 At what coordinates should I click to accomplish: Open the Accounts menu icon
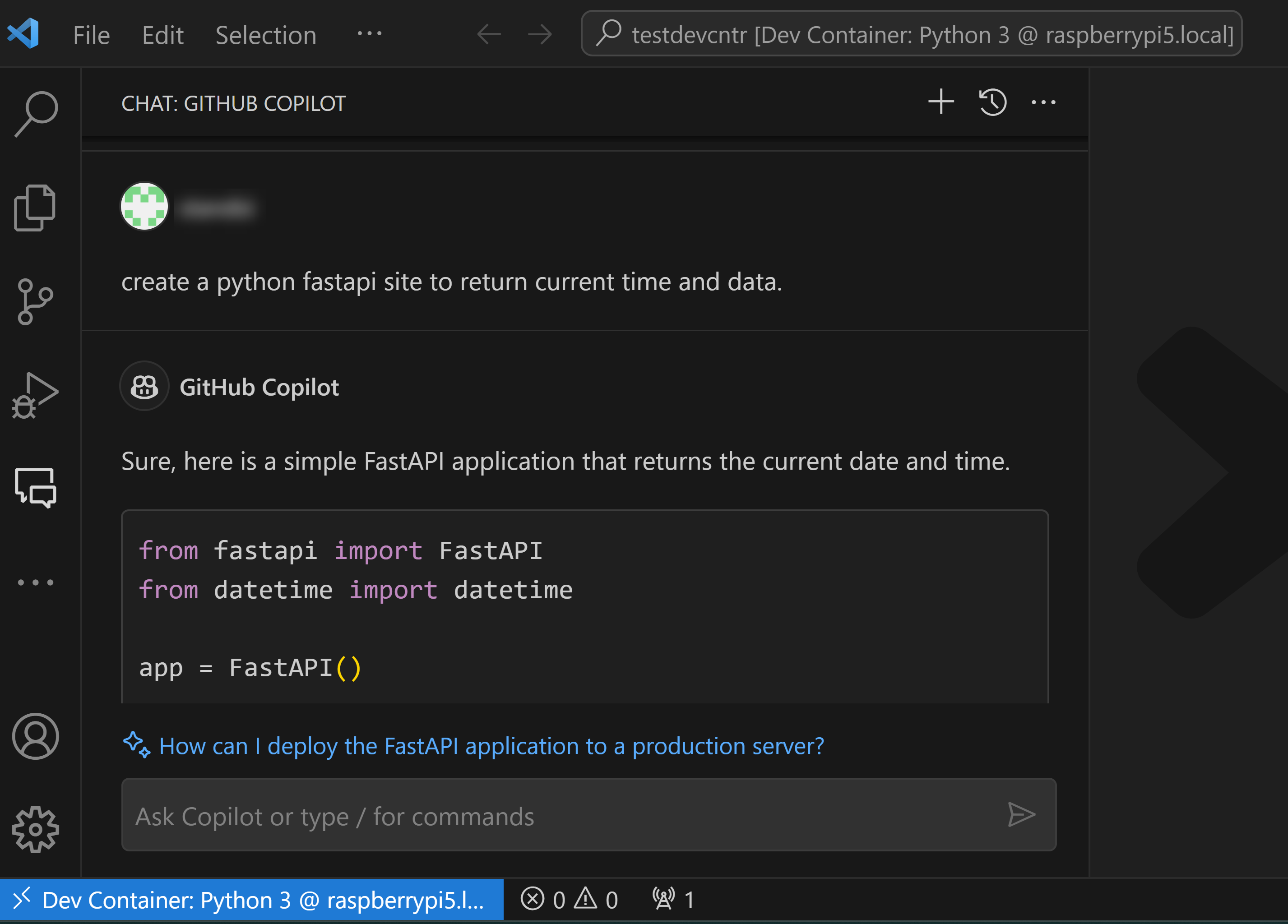point(35,736)
